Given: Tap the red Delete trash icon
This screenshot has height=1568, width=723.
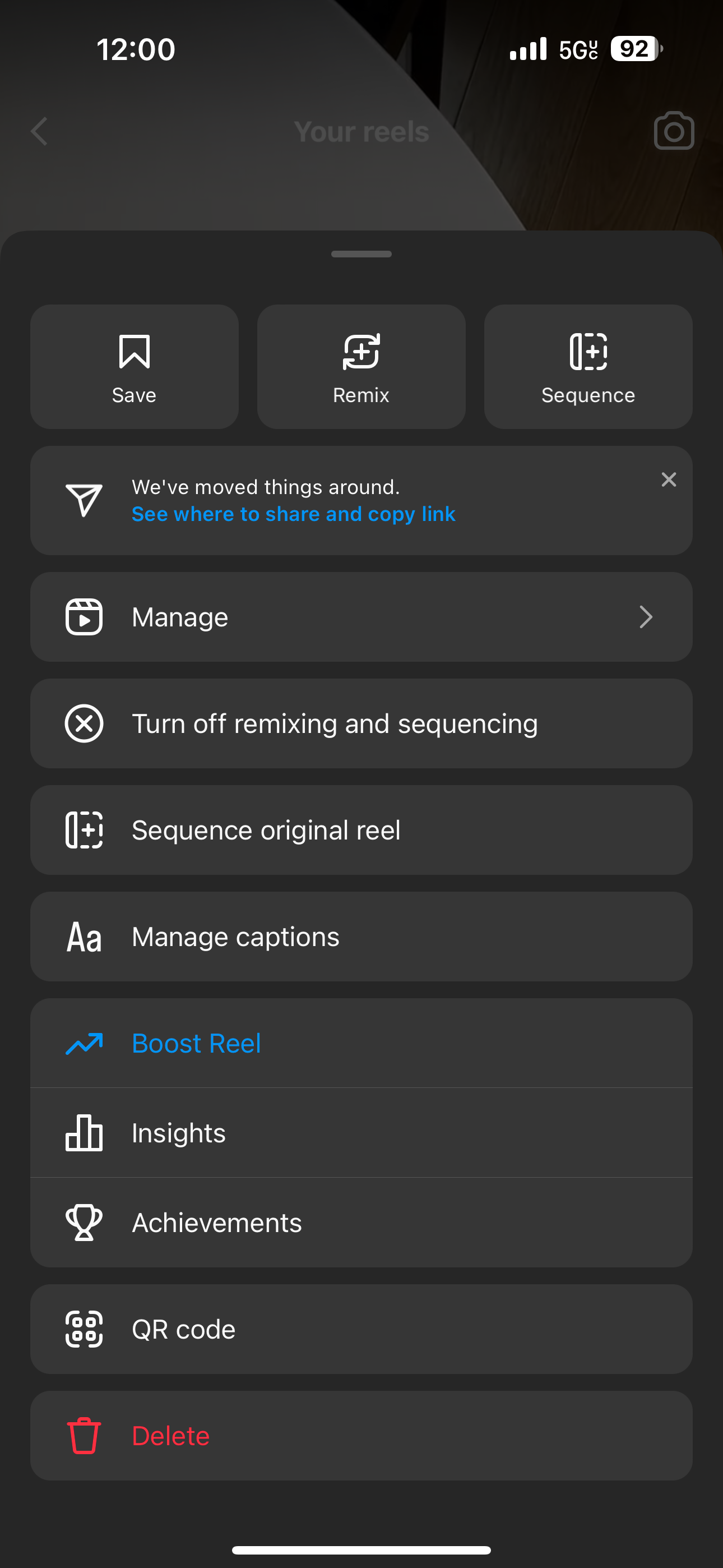Looking at the screenshot, I should (x=84, y=1435).
